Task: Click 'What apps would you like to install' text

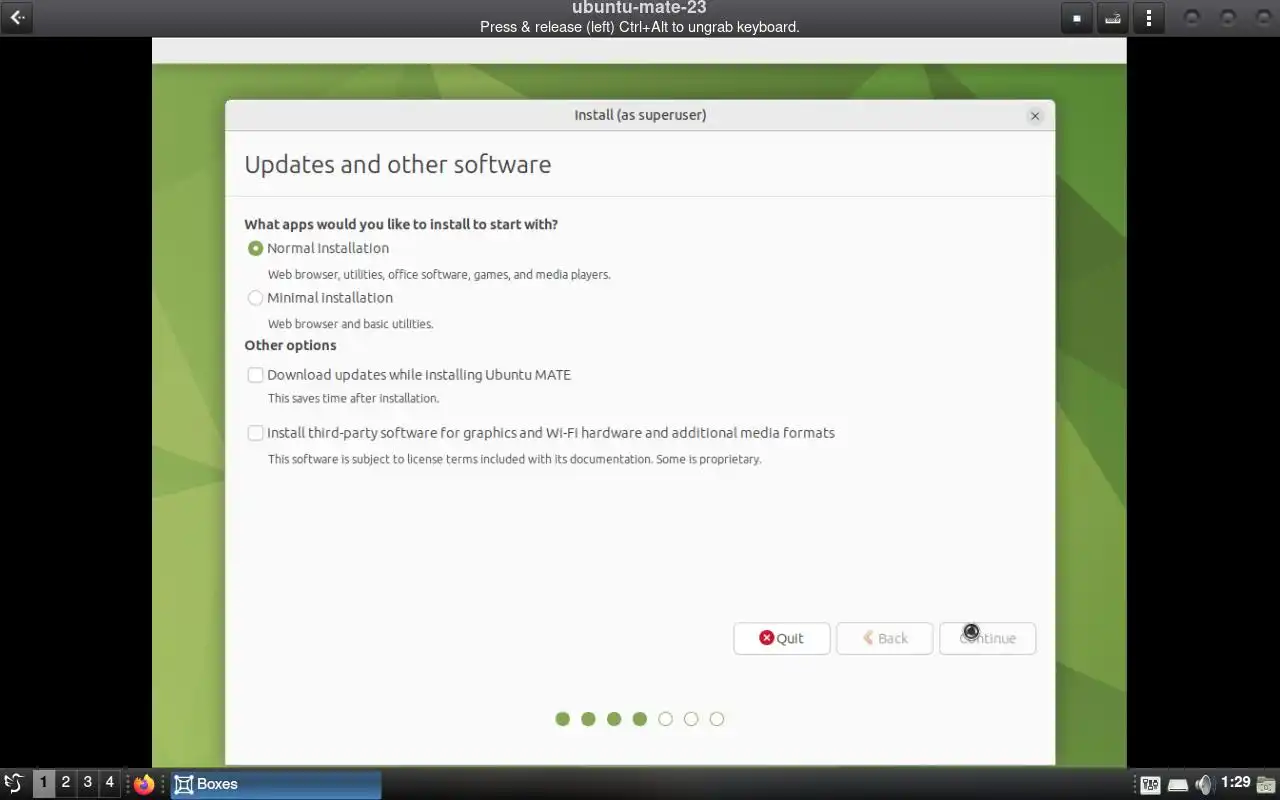Action: point(401,224)
